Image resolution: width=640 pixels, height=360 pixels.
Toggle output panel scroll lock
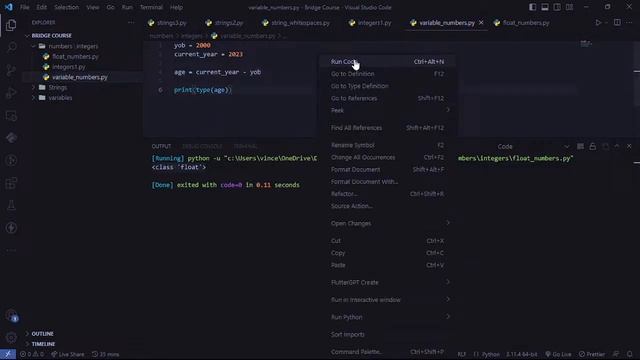pyautogui.click(x=592, y=146)
